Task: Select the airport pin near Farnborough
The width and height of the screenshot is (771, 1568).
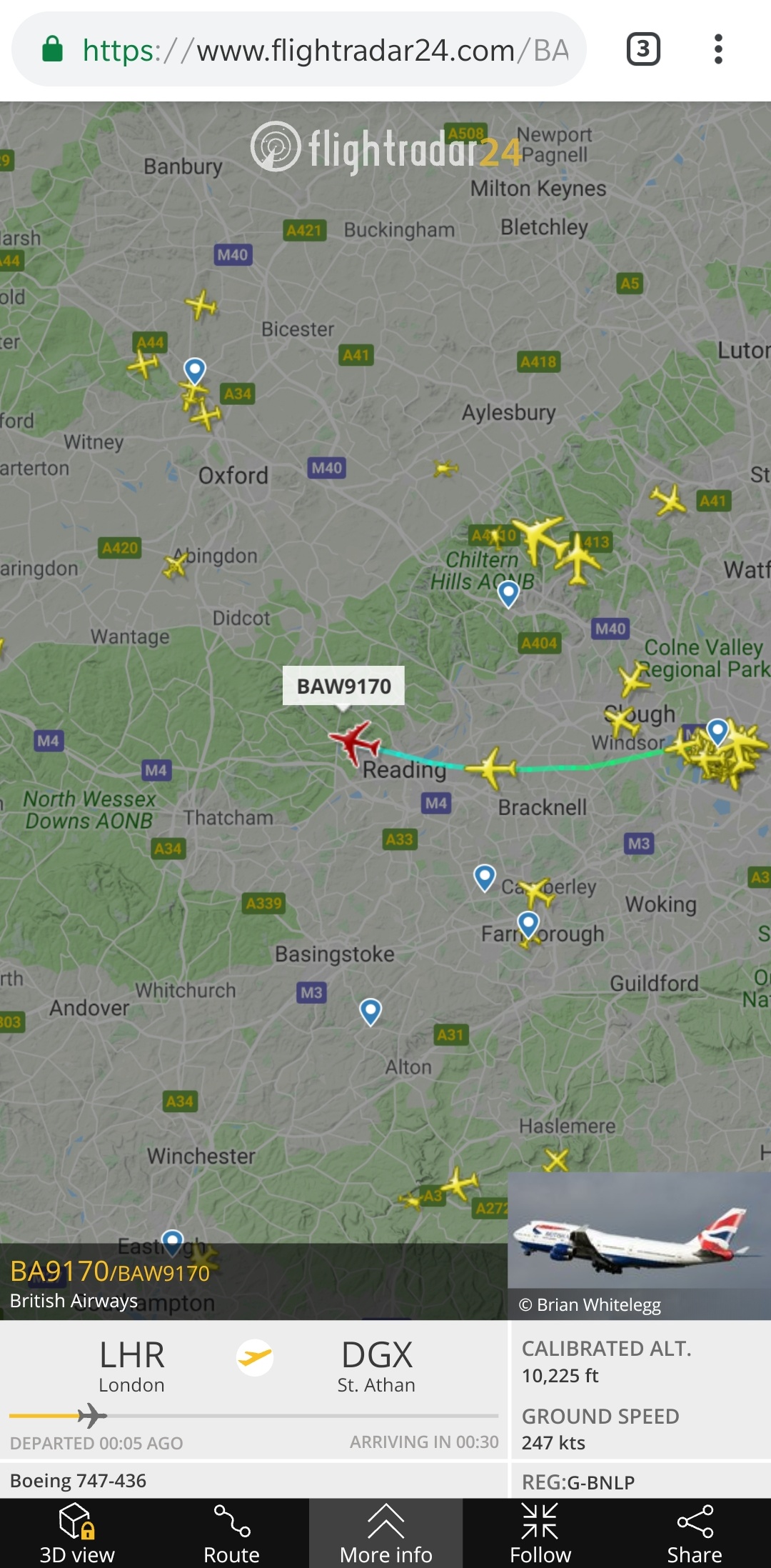Action: coord(528,925)
